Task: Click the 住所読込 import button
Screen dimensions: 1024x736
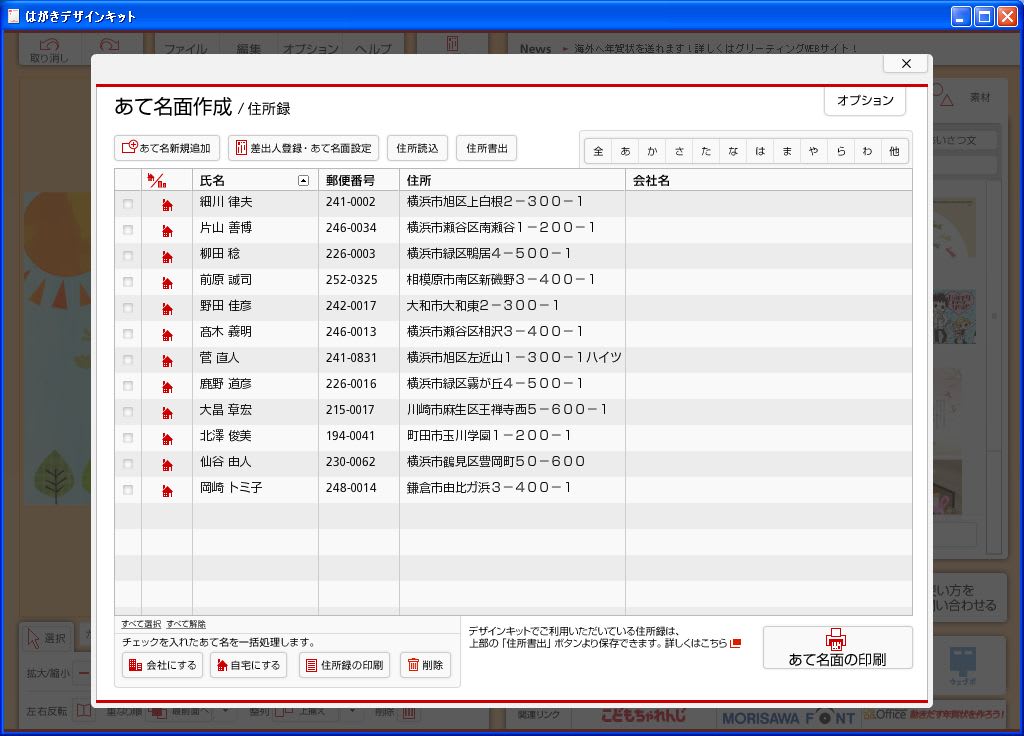Action: pyautogui.click(x=417, y=148)
